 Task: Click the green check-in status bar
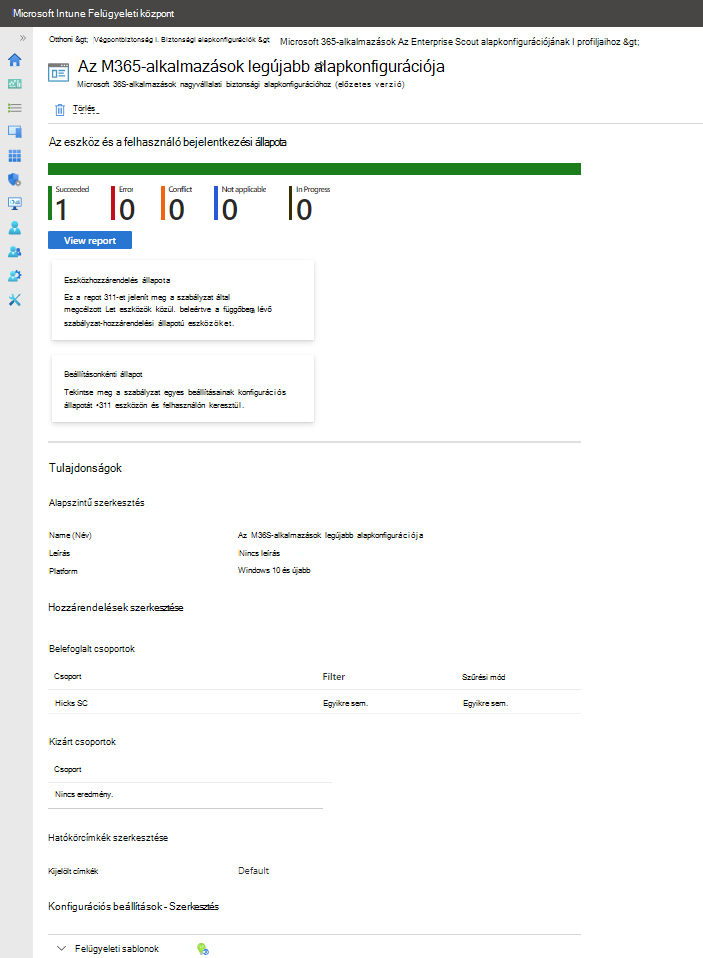pos(315,169)
